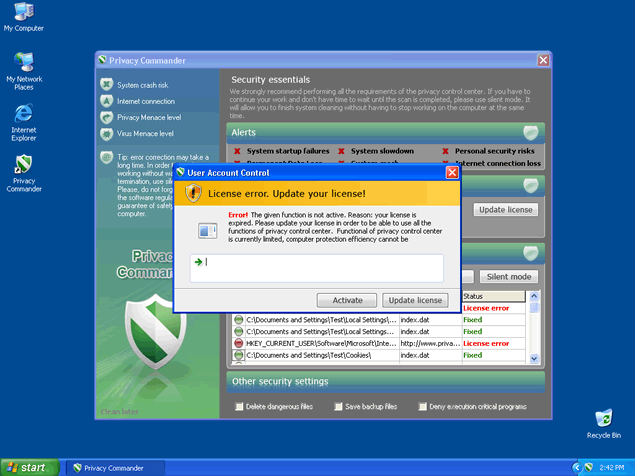The width and height of the screenshot is (635, 476).
Task: Click the Silent mode button
Action: click(509, 277)
